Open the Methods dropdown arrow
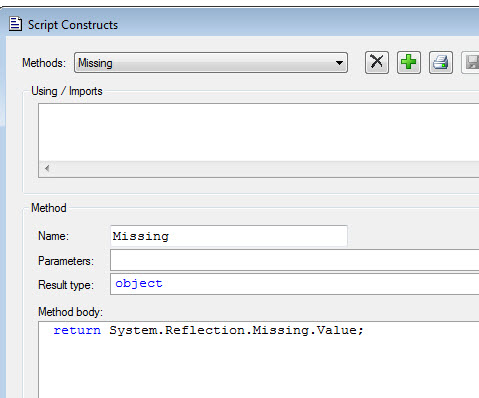 pos(339,63)
